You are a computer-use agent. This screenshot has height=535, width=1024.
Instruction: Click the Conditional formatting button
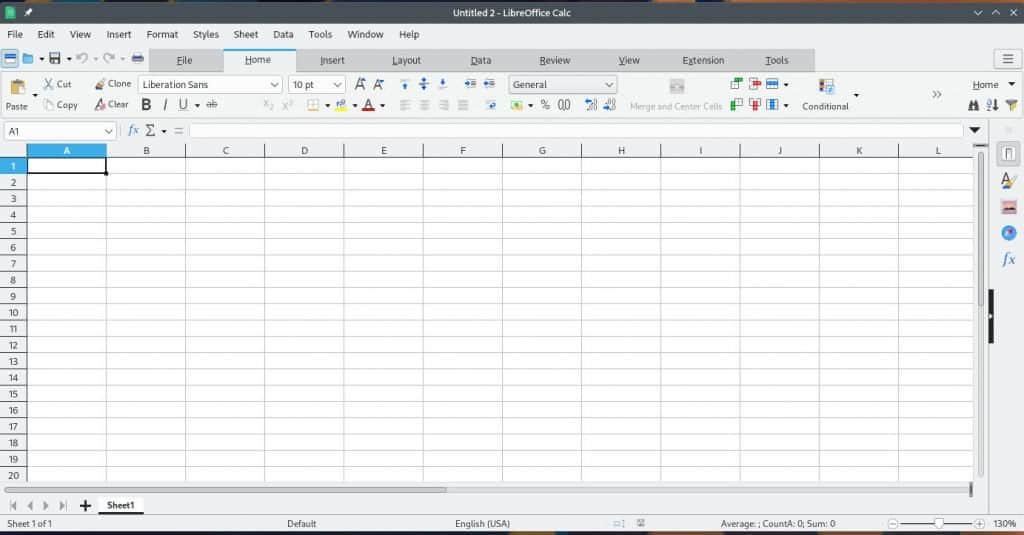point(825,106)
